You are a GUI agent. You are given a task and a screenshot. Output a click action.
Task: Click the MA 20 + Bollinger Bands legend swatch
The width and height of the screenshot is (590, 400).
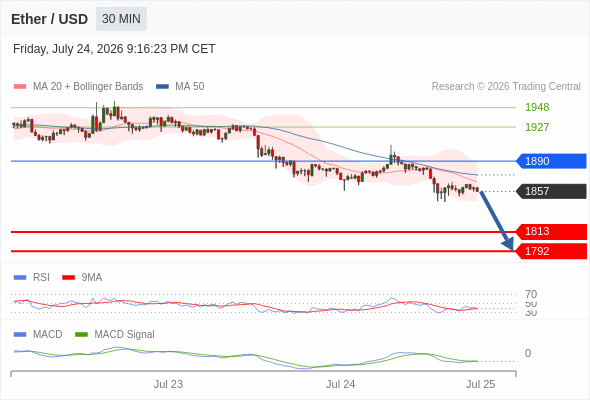20,87
